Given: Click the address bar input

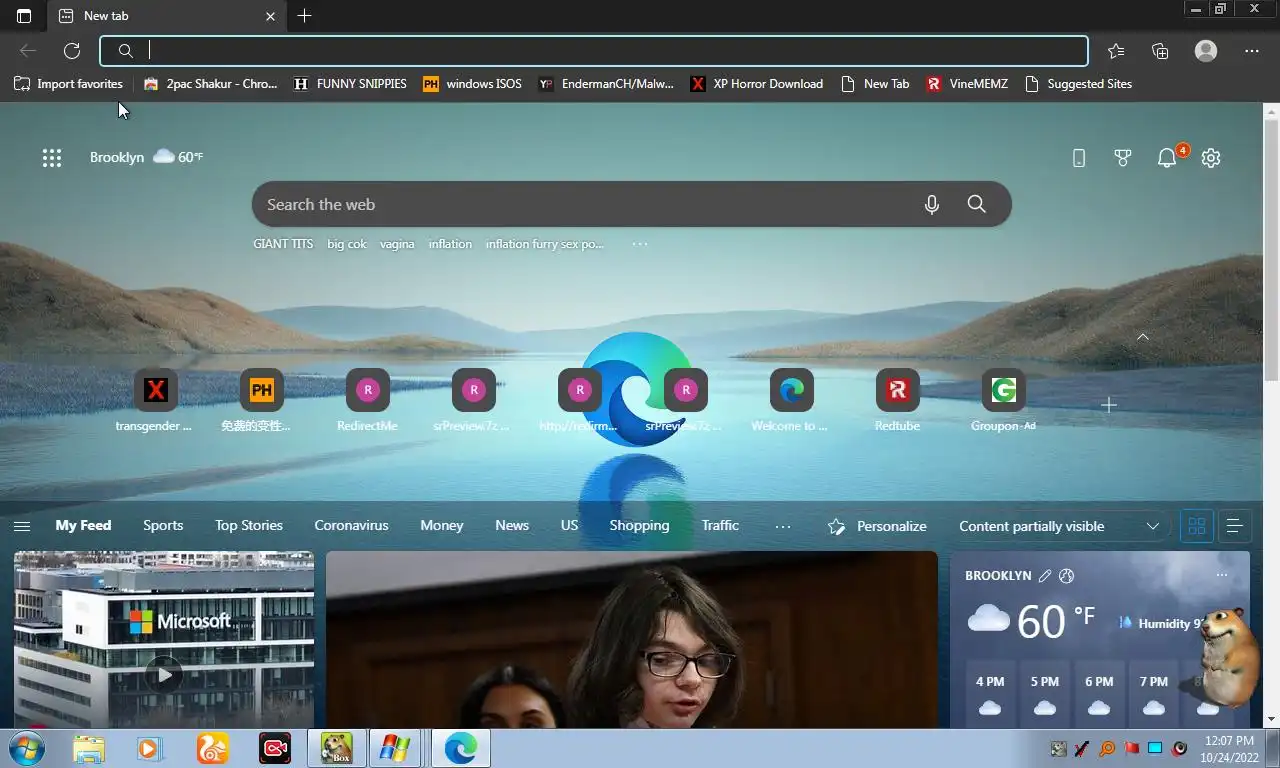Looking at the screenshot, I should click(x=594, y=51).
